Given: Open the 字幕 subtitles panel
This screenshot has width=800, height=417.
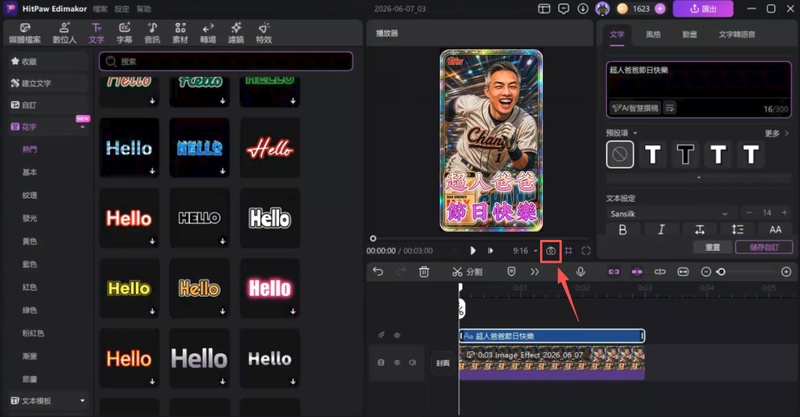Looking at the screenshot, I should click(x=124, y=33).
